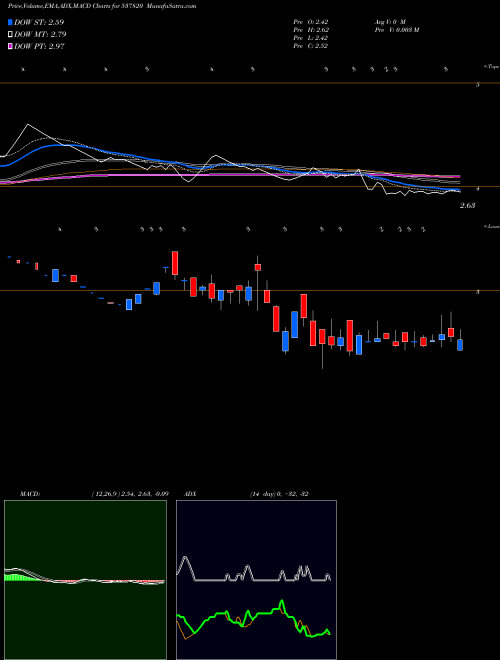This screenshot has height=660, width=500.
Task: Click the MACD parameters '(12,26,9) 2.54, 2.63, -0.09'
Action: (x=130, y=494)
